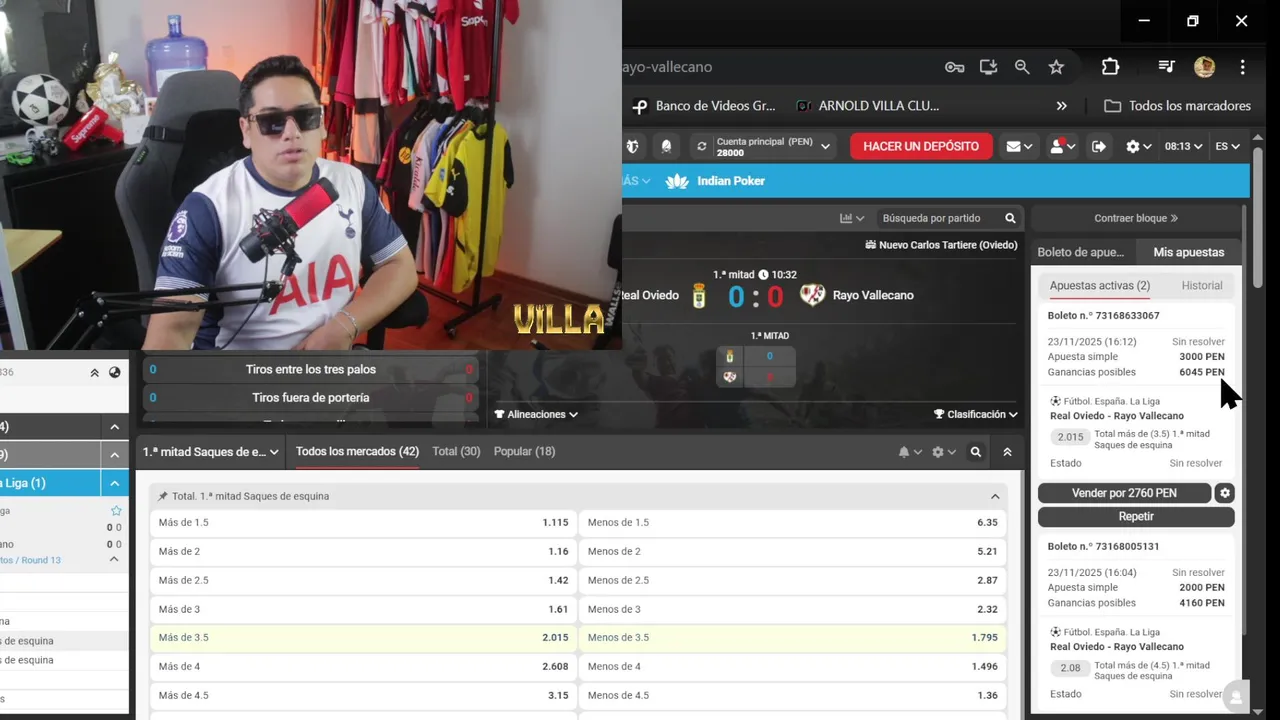Open the site settings gear dropdown
1280x720 pixels.
click(x=1138, y=146)
